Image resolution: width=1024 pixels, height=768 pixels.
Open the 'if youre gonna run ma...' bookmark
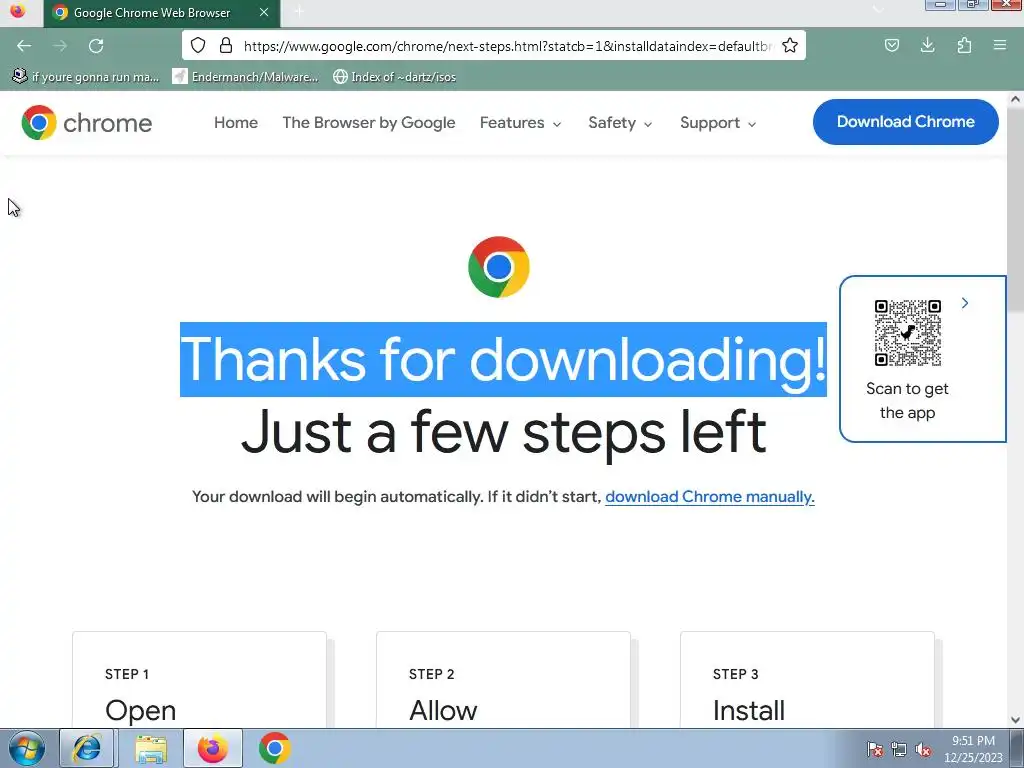[x=86, y=76]
